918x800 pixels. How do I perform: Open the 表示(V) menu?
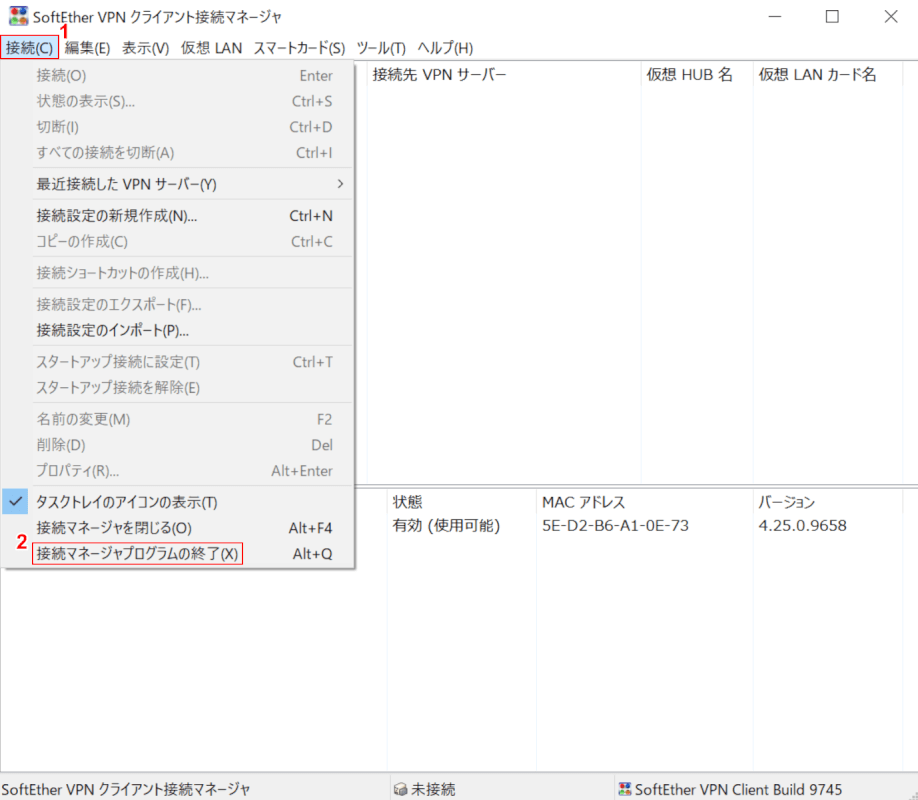[x=145, y=48]
